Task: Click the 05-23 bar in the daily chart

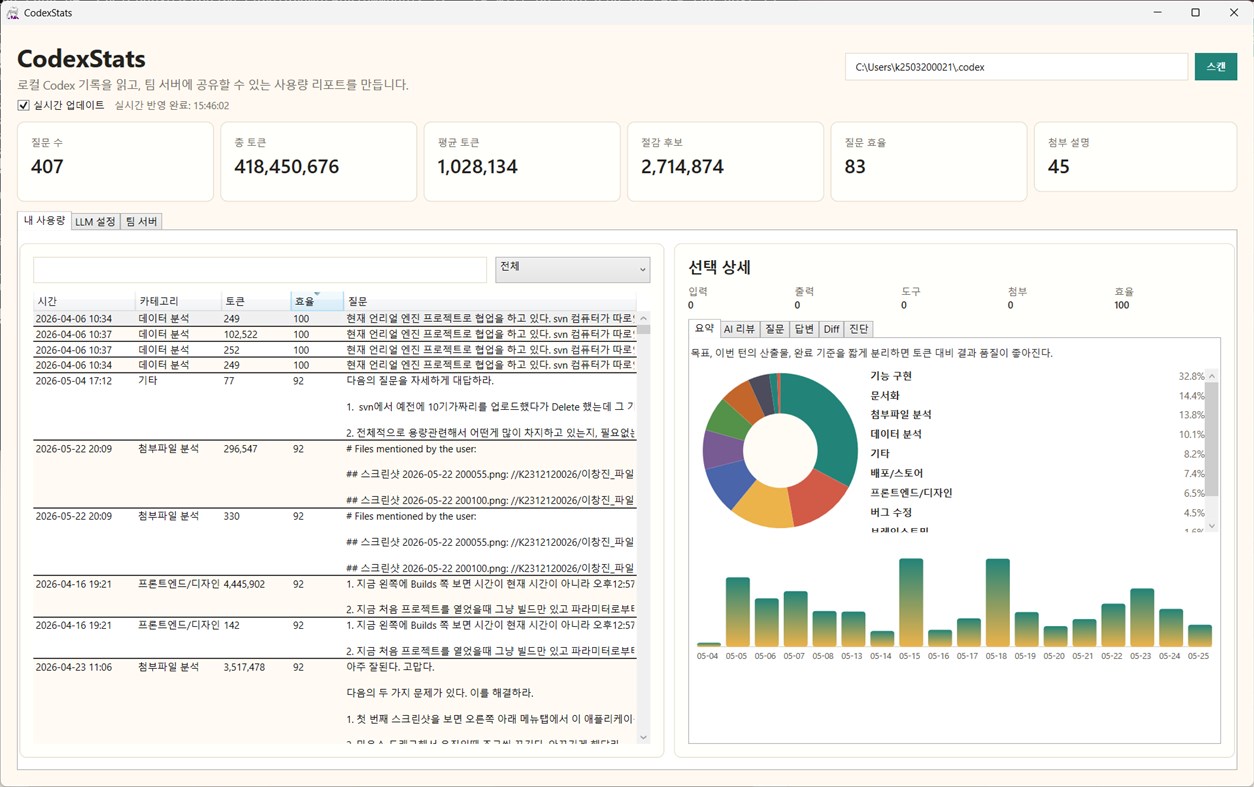Action: [x=1142, y=618]
